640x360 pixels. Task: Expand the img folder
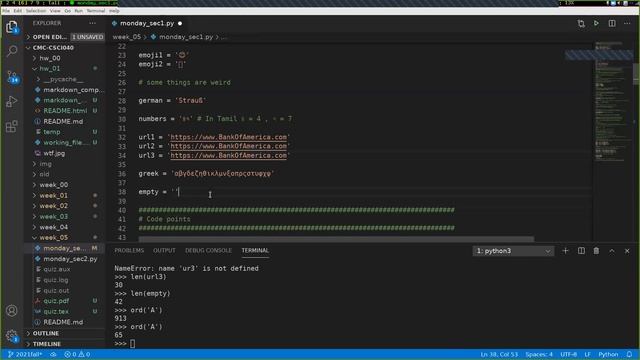tap(65, 164)
